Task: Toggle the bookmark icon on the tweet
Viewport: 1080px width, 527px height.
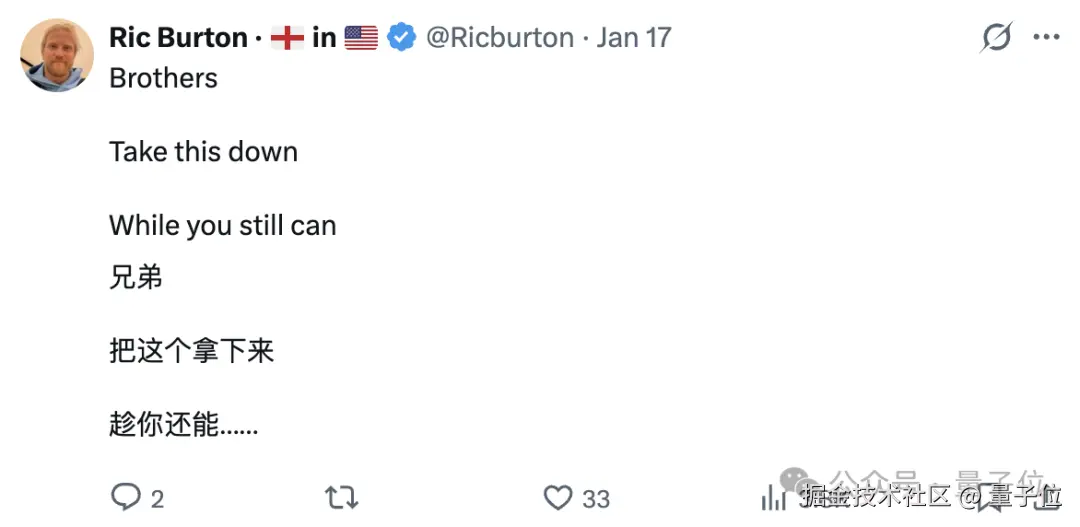Action: tap(990, 497)
